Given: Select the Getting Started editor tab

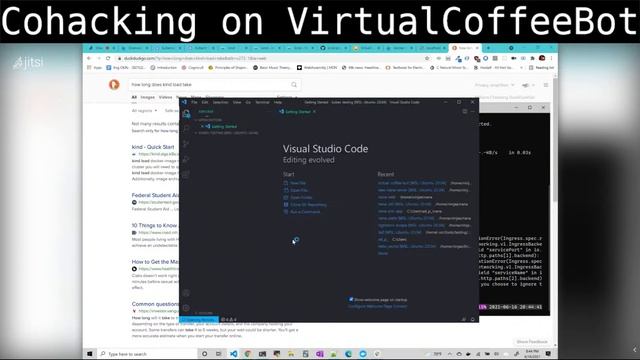Looking at the screenshot, I should [x=298, y=111].
